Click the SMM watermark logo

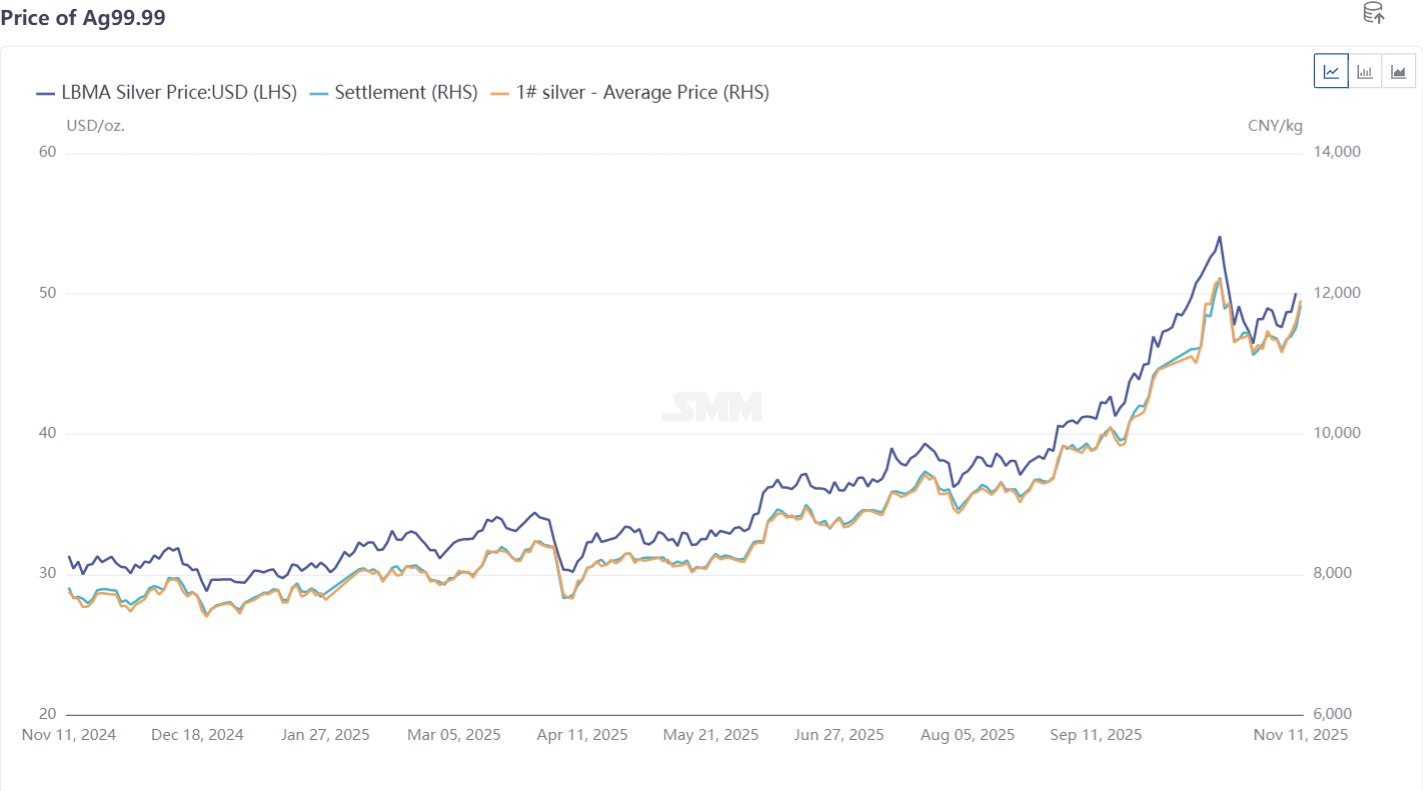click(712, 407)
